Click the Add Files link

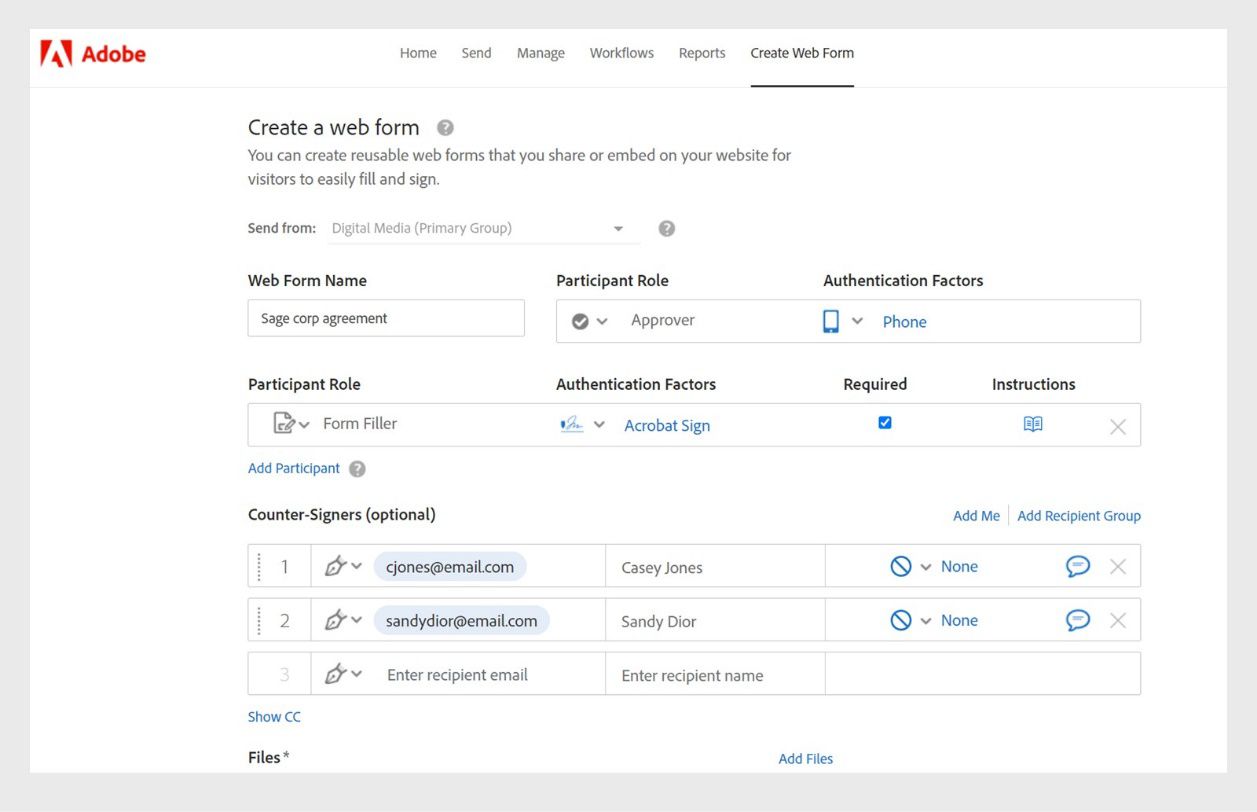pyautogui.click(x=805, y=759)
